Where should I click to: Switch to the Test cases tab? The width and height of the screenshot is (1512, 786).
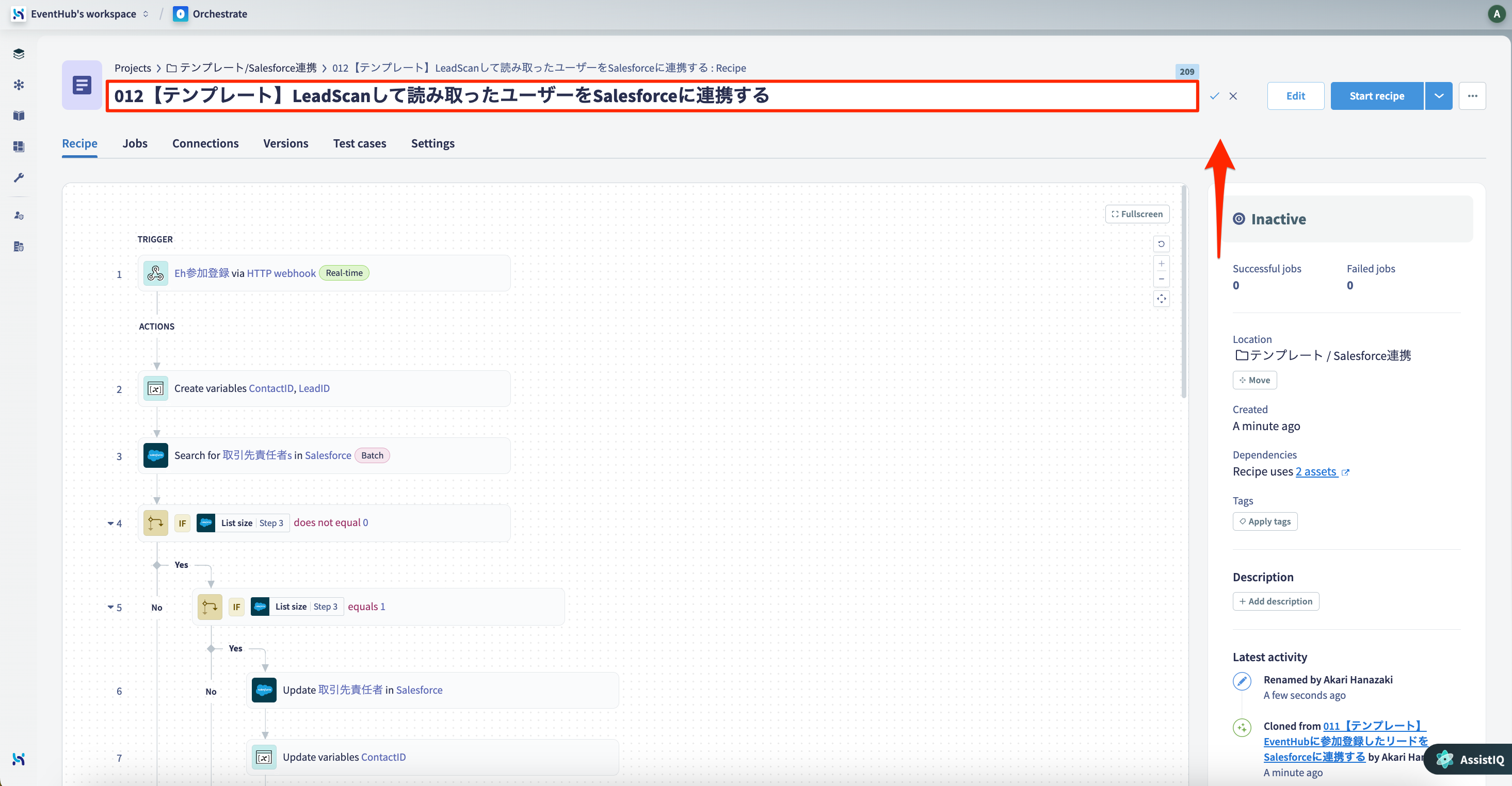coord(360,143)
